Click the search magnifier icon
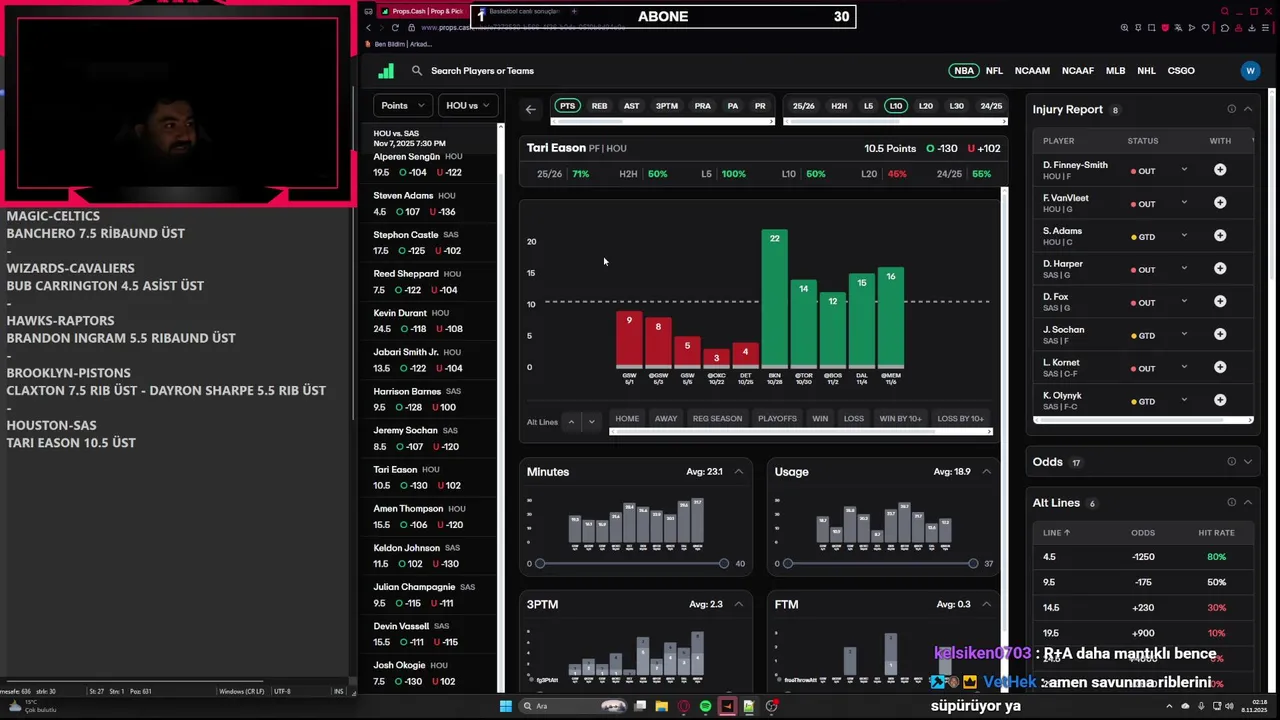Viewport: 1280px width, 720px height. [x=417, y=71]
